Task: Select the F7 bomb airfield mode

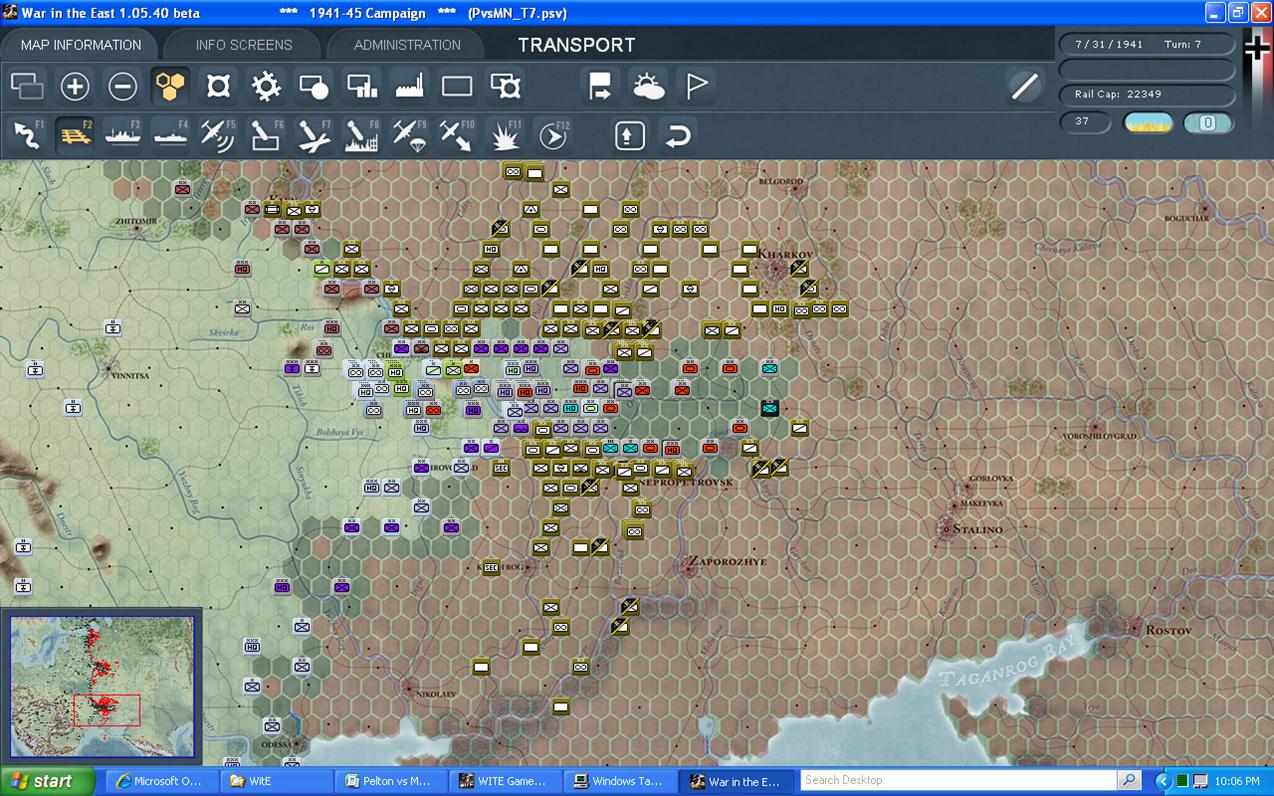Action: point(314,135)
